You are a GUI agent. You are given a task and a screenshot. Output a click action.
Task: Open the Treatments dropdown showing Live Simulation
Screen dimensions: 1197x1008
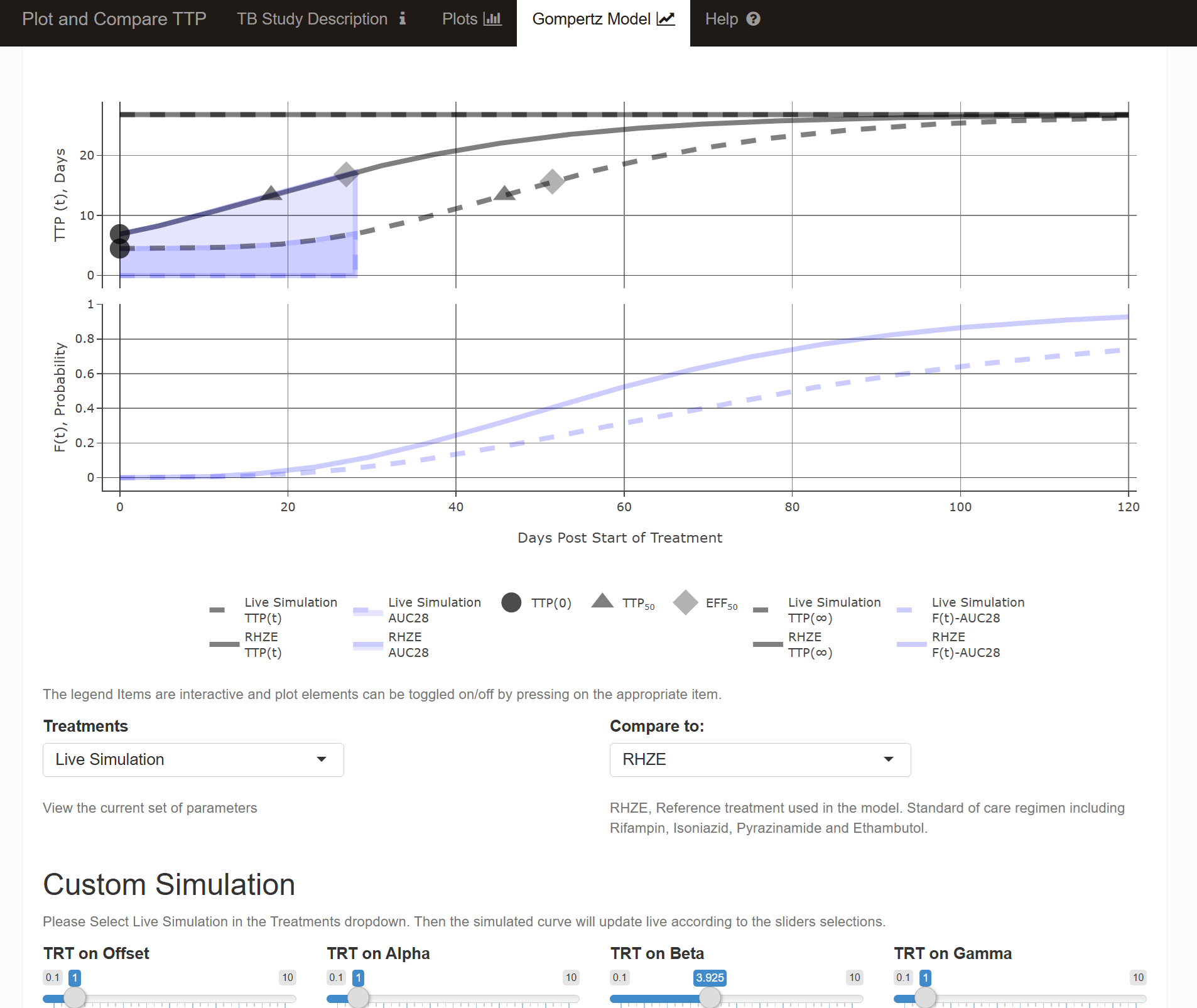coord(193,760)
